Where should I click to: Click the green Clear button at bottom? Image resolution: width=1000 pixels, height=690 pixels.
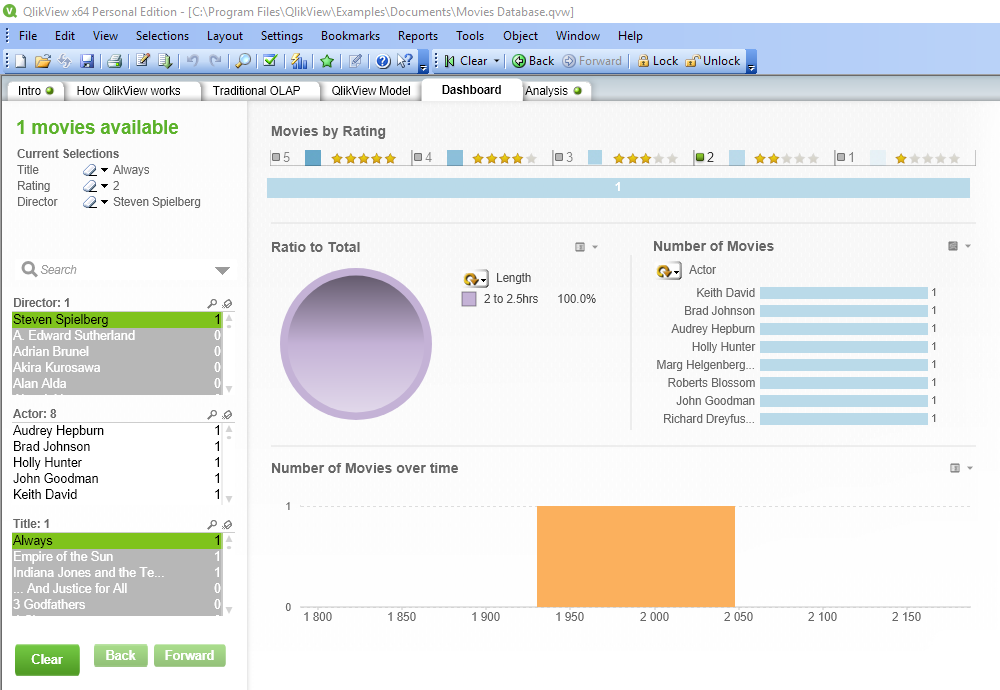point(47,659)
